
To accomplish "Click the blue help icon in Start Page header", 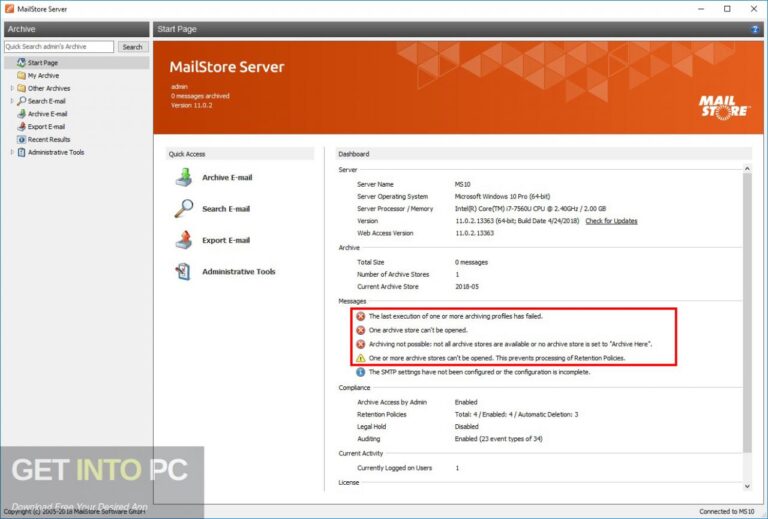I will 755,29.
